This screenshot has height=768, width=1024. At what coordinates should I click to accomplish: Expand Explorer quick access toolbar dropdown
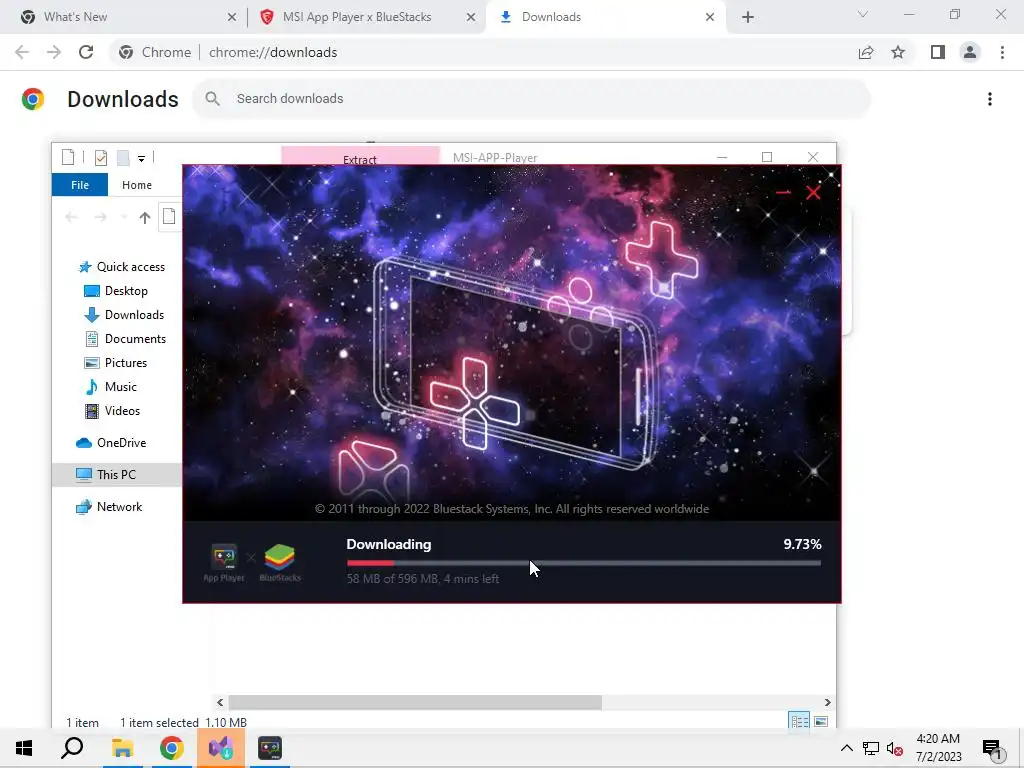point(141,158)
